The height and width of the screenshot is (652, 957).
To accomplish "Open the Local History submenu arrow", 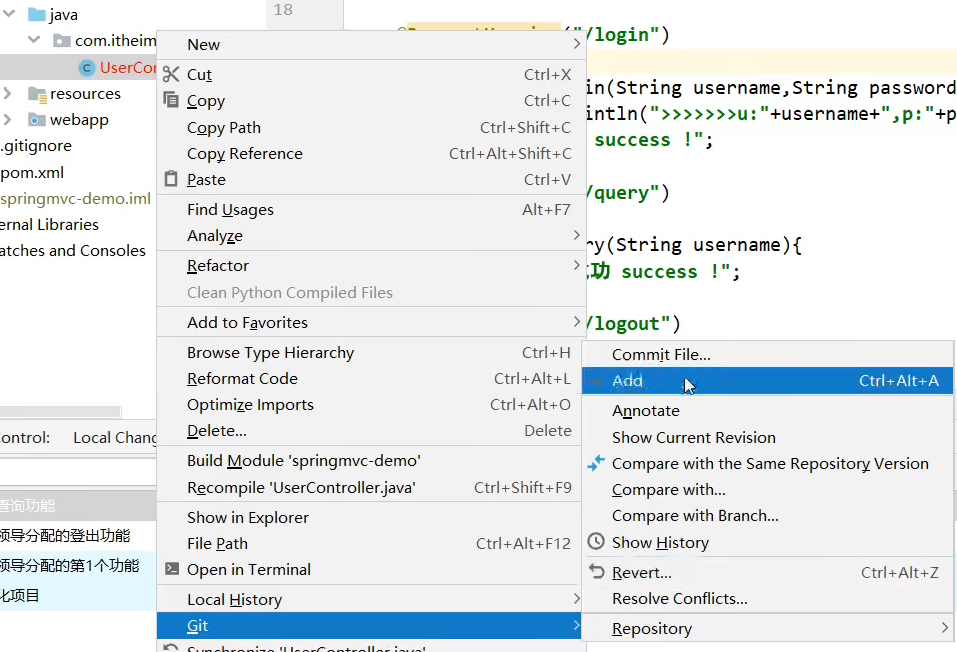I will (x=576, y=599).
